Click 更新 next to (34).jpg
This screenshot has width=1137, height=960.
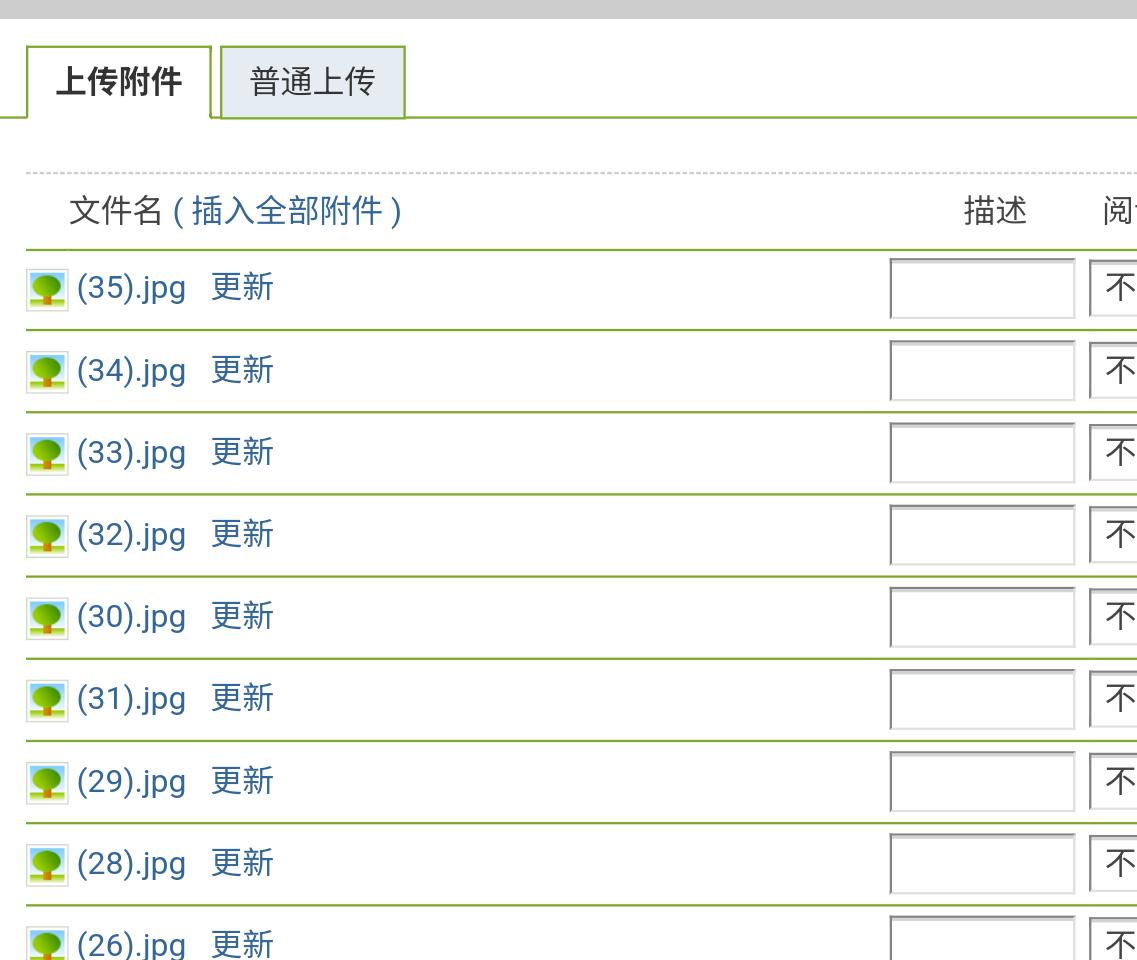click(242, 370)
